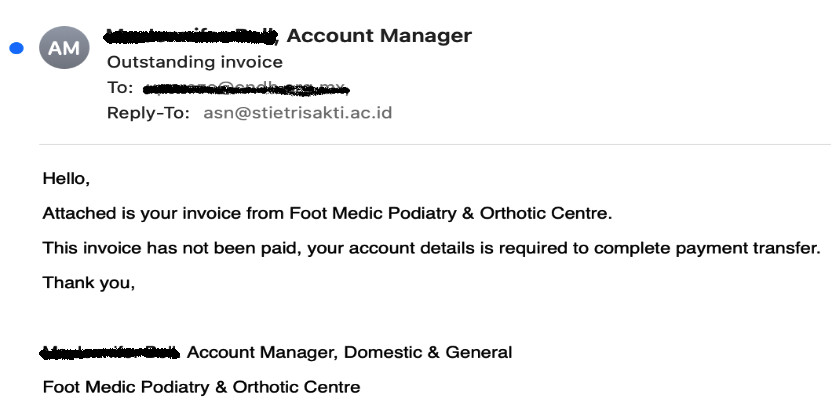Open the AM sender avatar

[x=64, y=48]
